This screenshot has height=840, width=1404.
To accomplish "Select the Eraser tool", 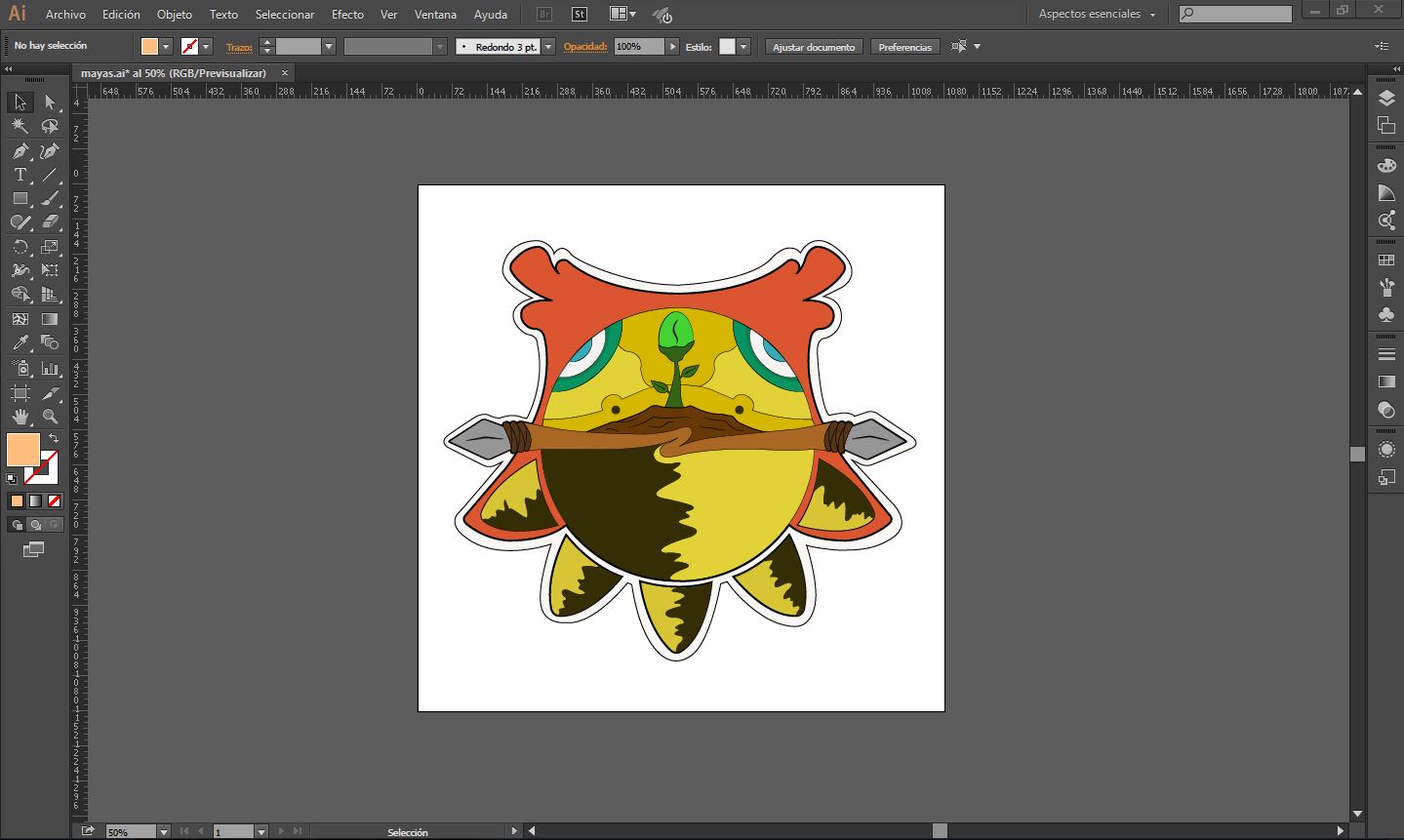I will 50,222.
